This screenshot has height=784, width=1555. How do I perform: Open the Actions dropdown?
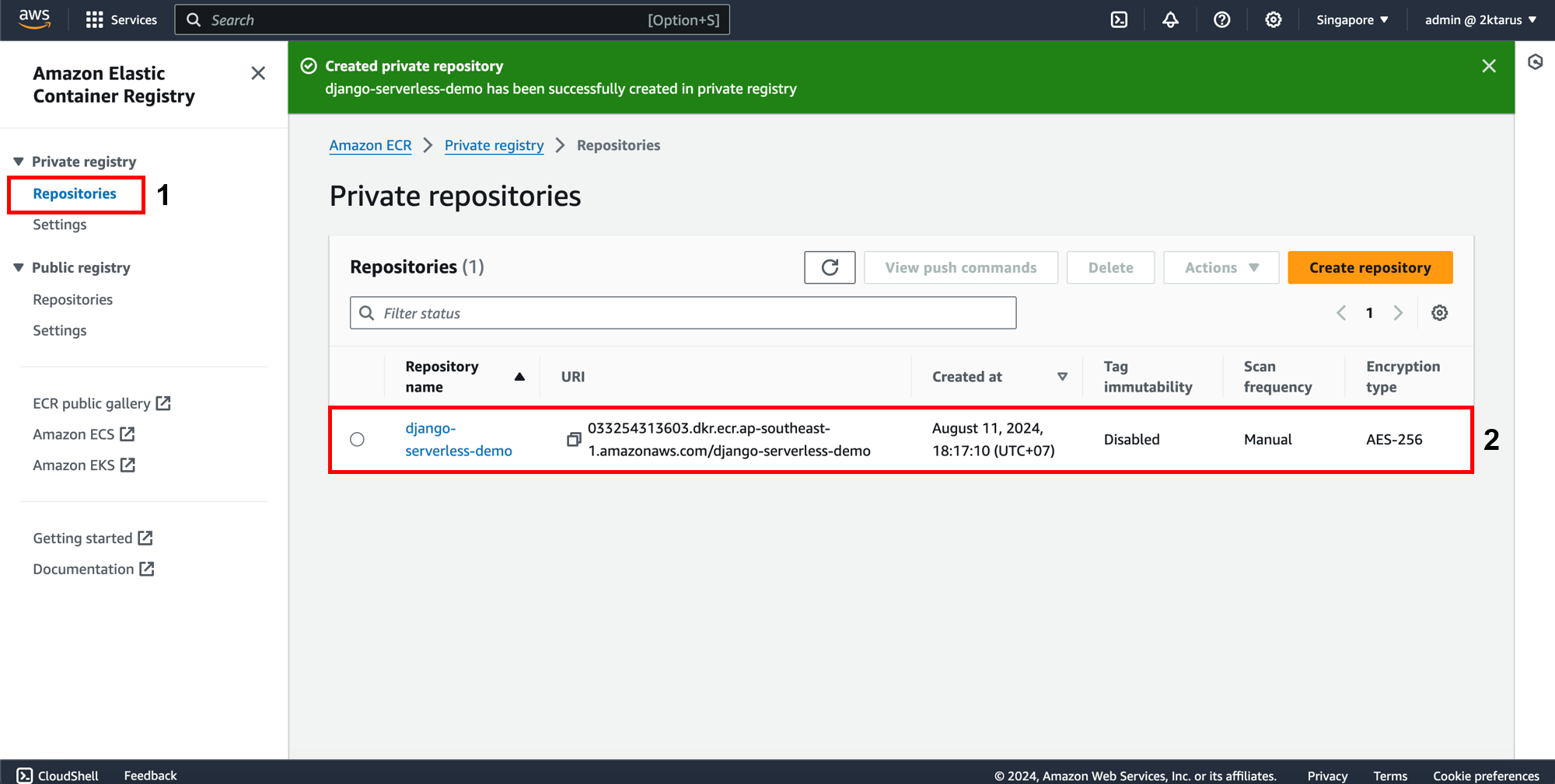point(1221,267)
